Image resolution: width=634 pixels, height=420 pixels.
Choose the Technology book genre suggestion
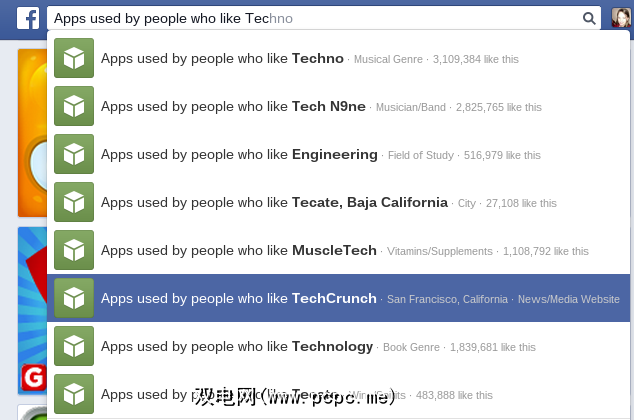tap(320, 346)
